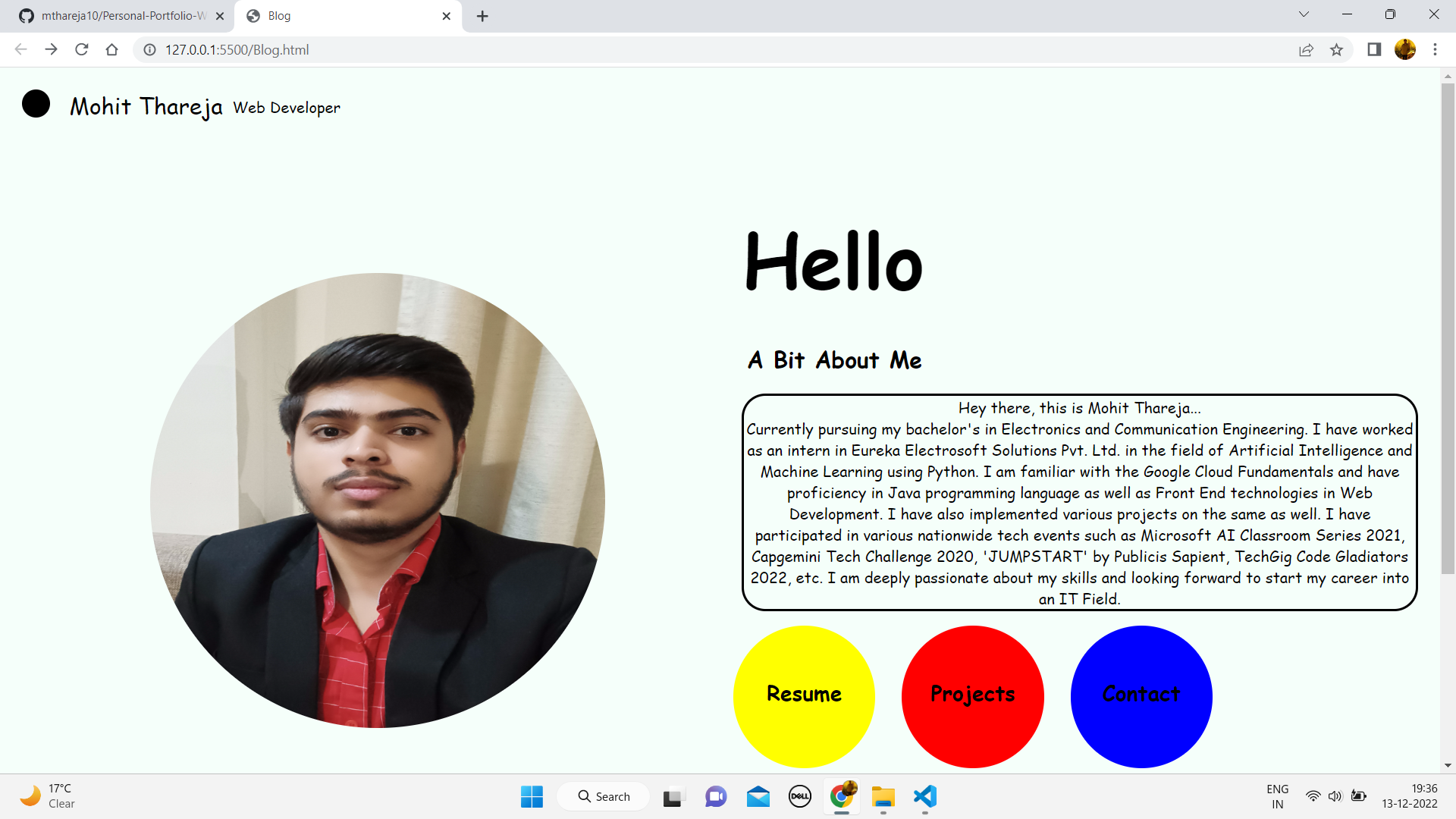This screenshot has height=819, width=1456.
Task: Click the page vertical scrollbar thumb
Action: coord(1448,328)
